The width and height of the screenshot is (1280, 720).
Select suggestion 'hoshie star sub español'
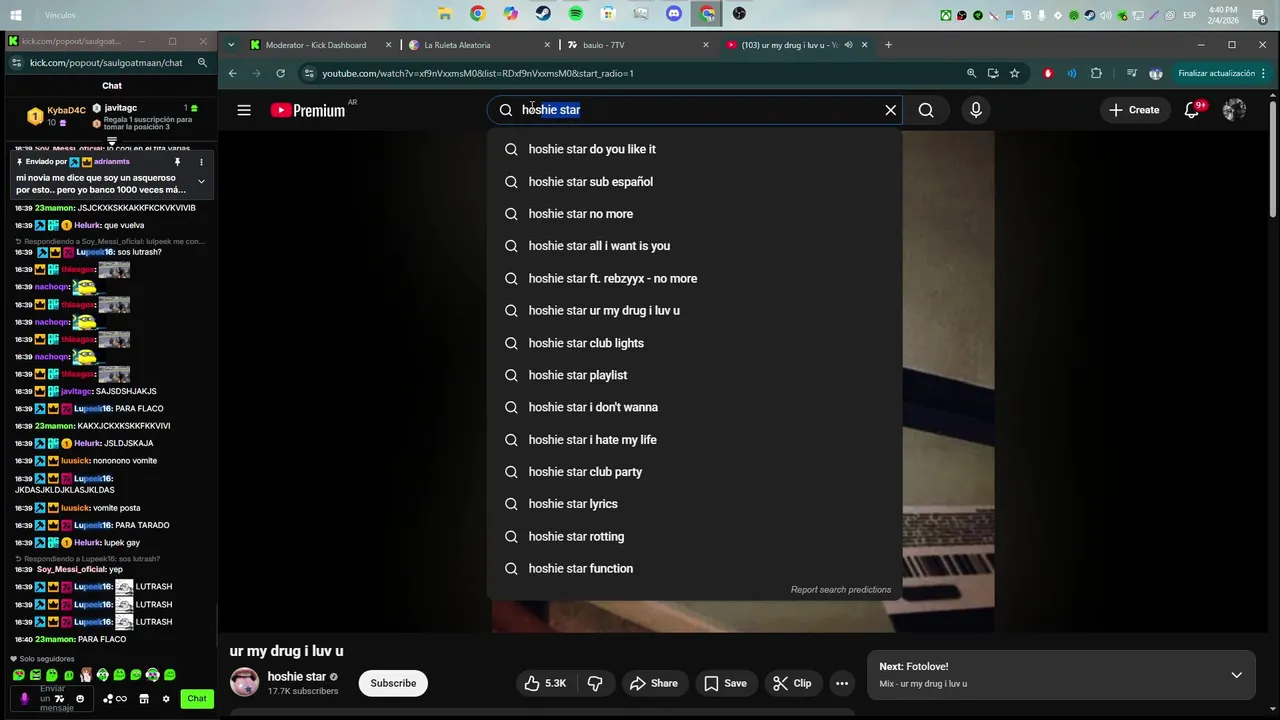694,182
